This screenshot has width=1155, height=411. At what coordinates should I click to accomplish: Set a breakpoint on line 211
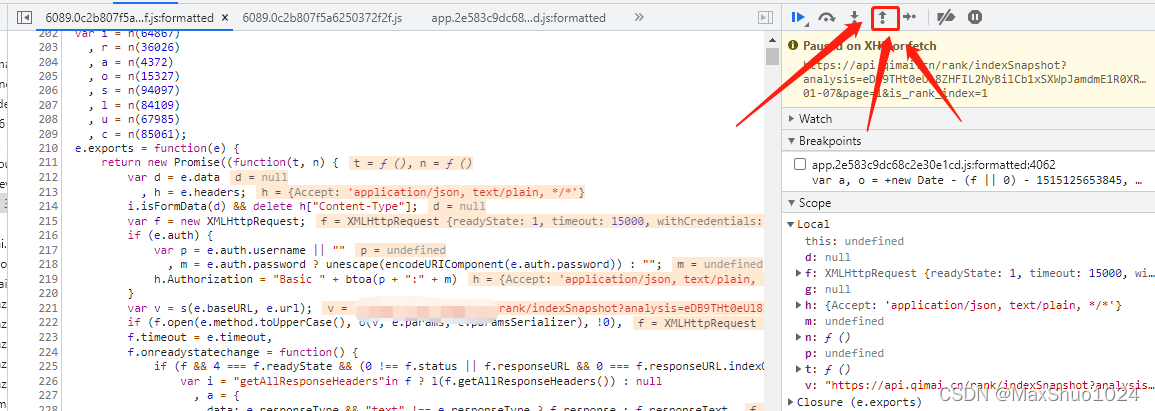49,162
